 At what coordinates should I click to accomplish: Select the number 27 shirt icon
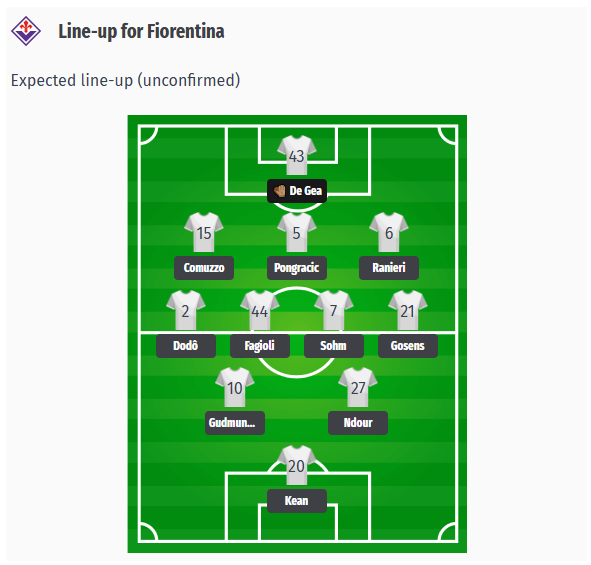coord(358,387)
